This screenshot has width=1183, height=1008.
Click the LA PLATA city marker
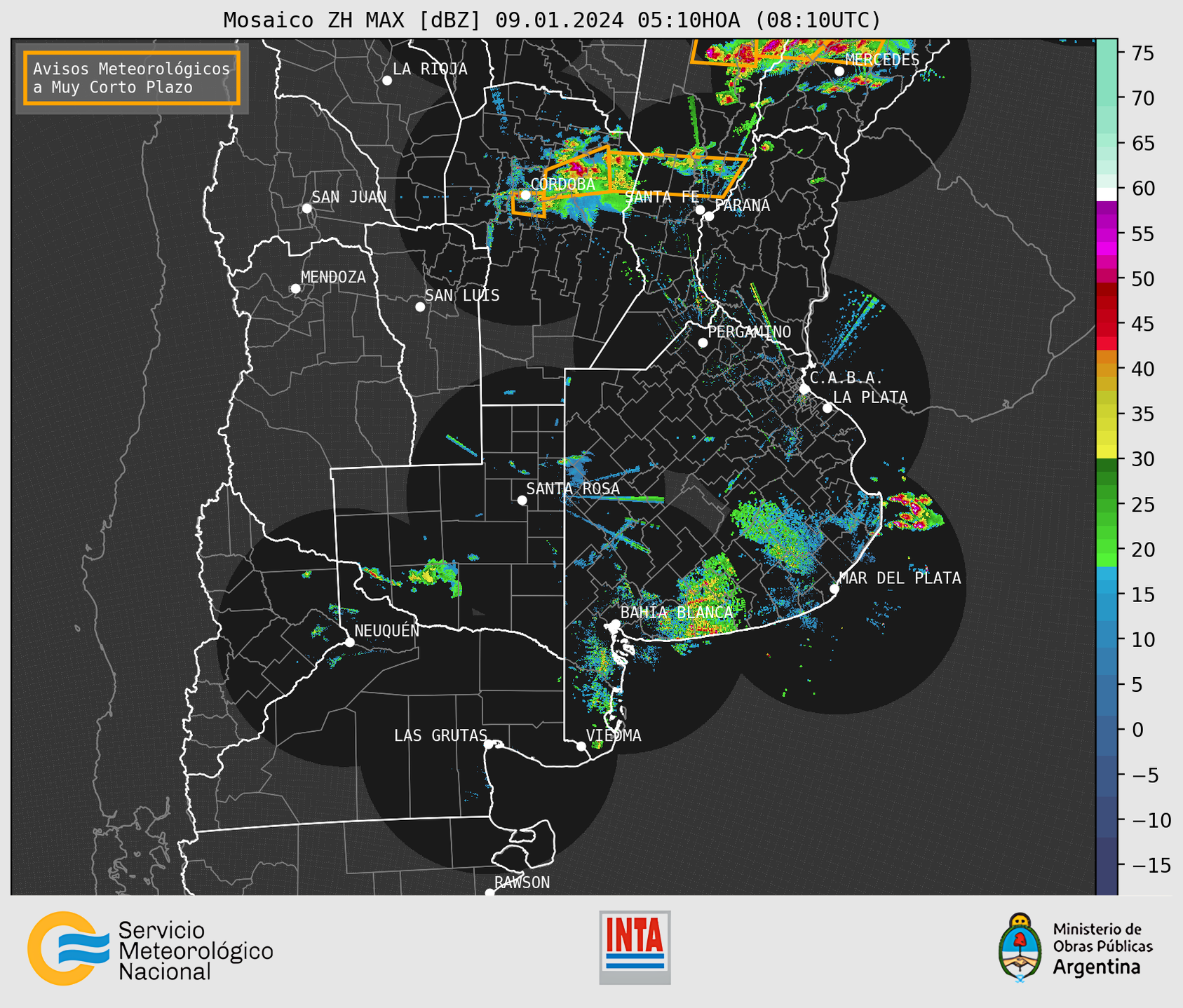827,408
